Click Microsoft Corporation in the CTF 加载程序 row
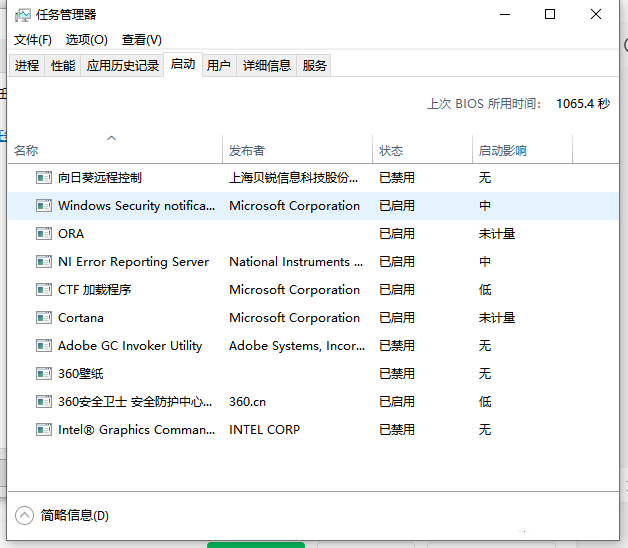The image size is (628, 548). pos(294,290)
